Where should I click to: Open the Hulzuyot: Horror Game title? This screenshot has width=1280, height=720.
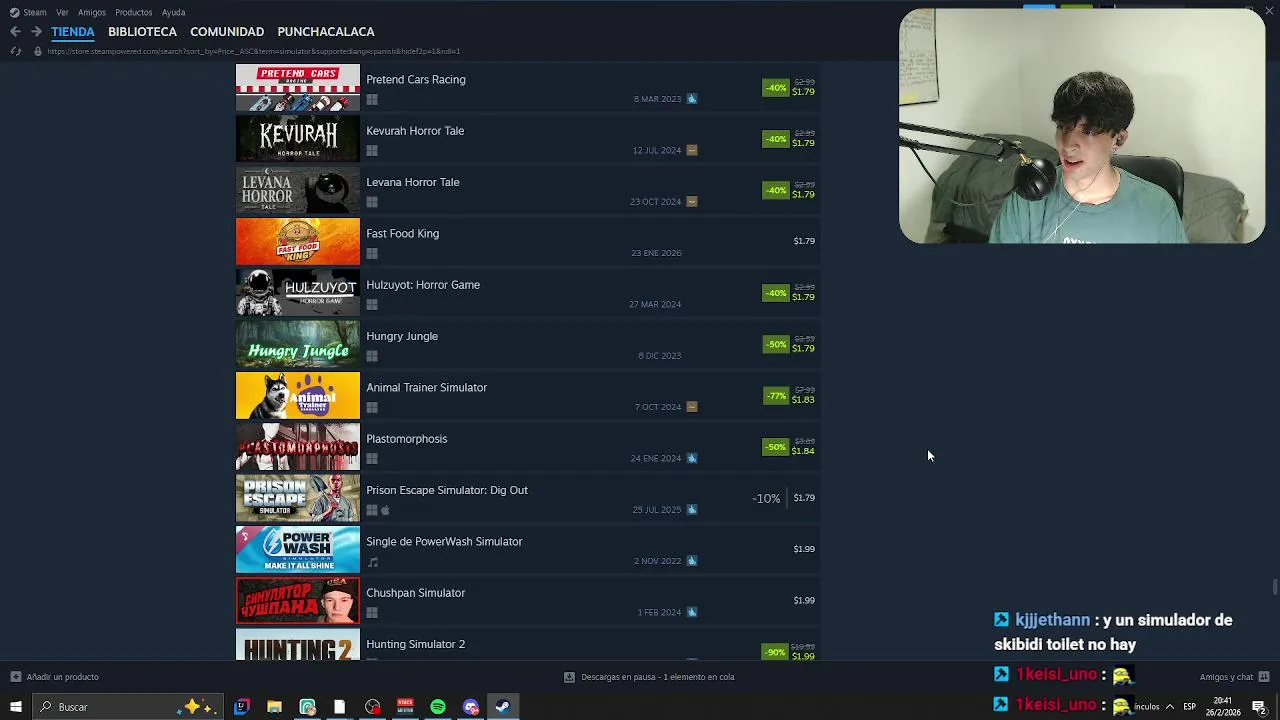pos(423,285)
